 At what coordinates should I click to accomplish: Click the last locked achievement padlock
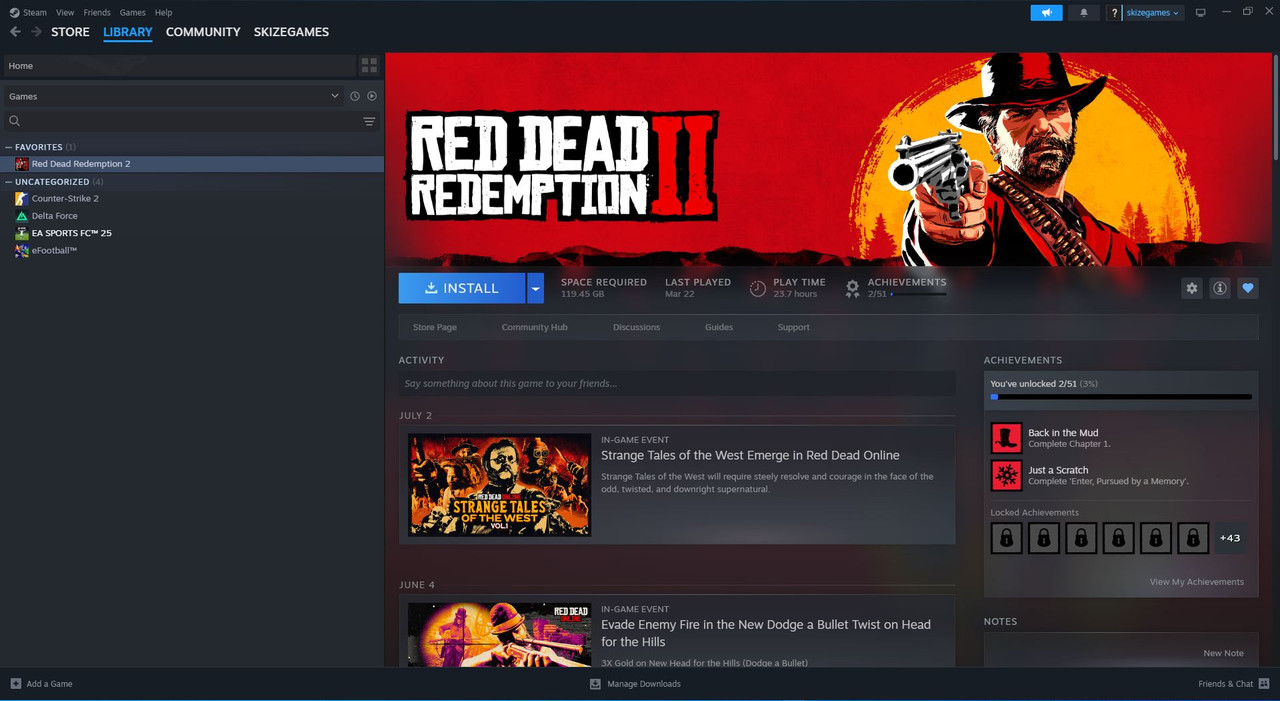point(1193,538)
